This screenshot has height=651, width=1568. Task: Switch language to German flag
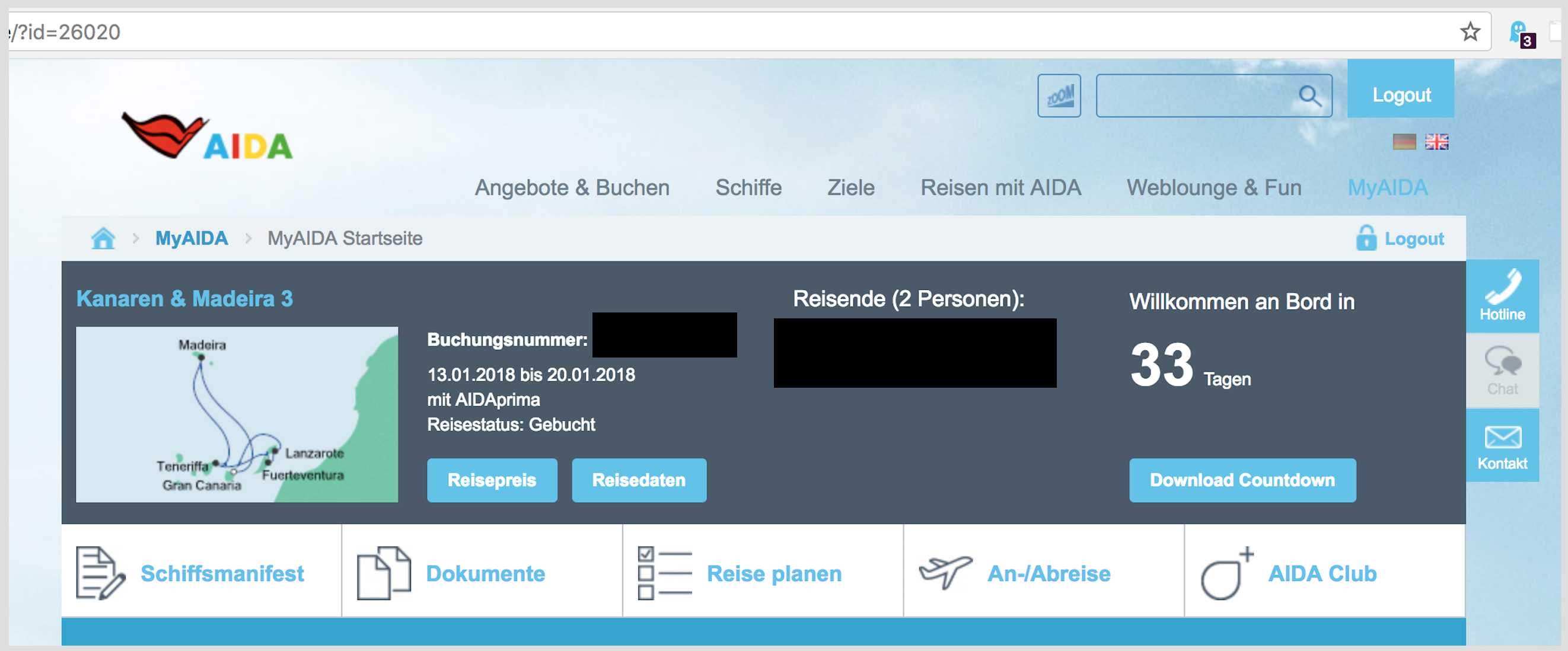1404,142
